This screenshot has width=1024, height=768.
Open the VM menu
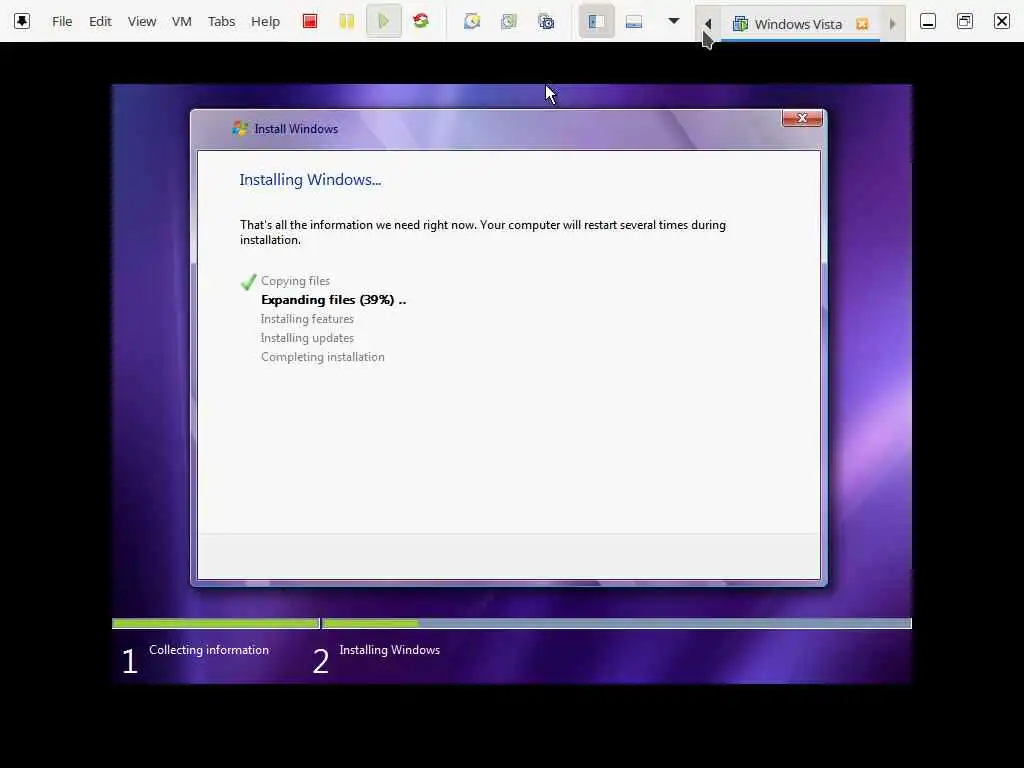pyautogui.click(x=182, y=22)
